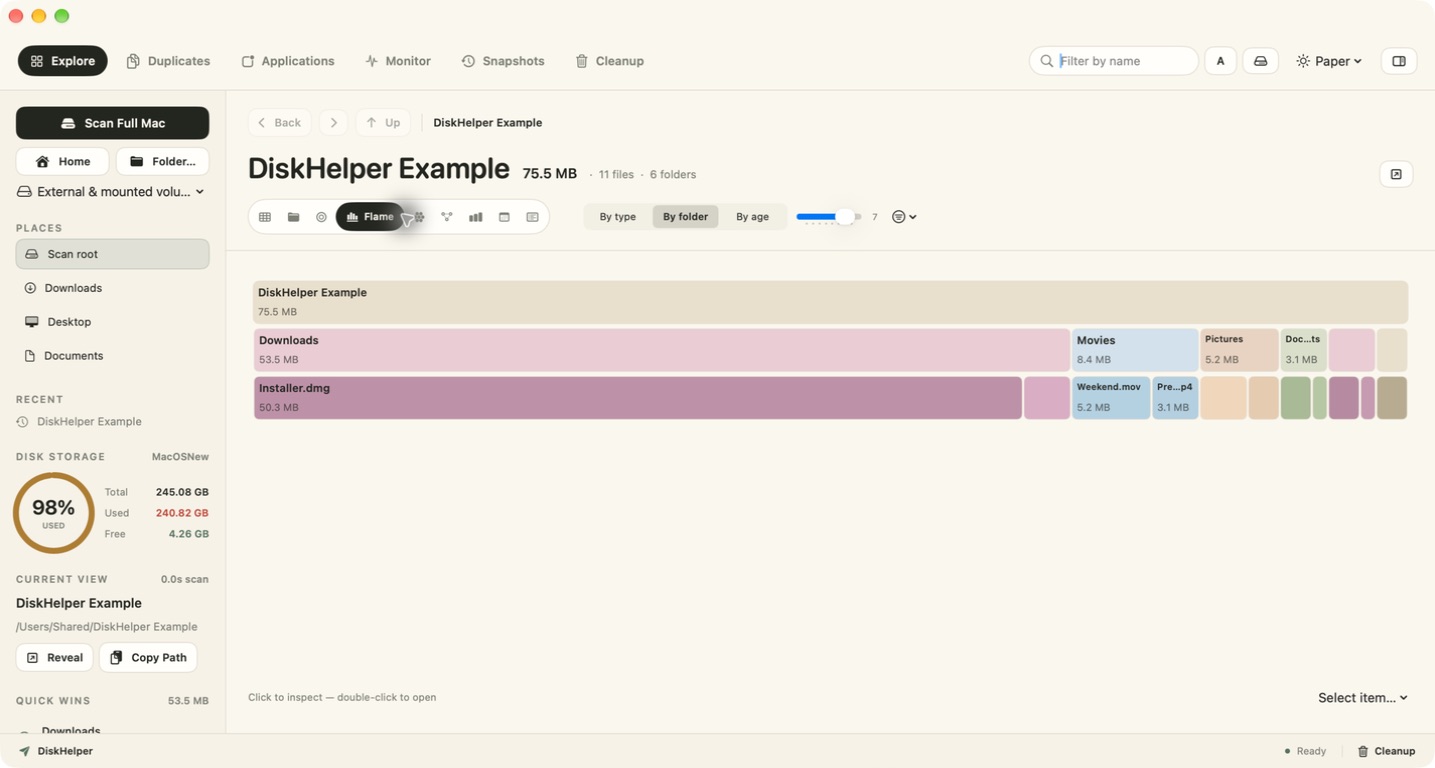Open the filter options circle-lines dropdown
Viewport: 1435px width, 768px height.
[904, 217]
